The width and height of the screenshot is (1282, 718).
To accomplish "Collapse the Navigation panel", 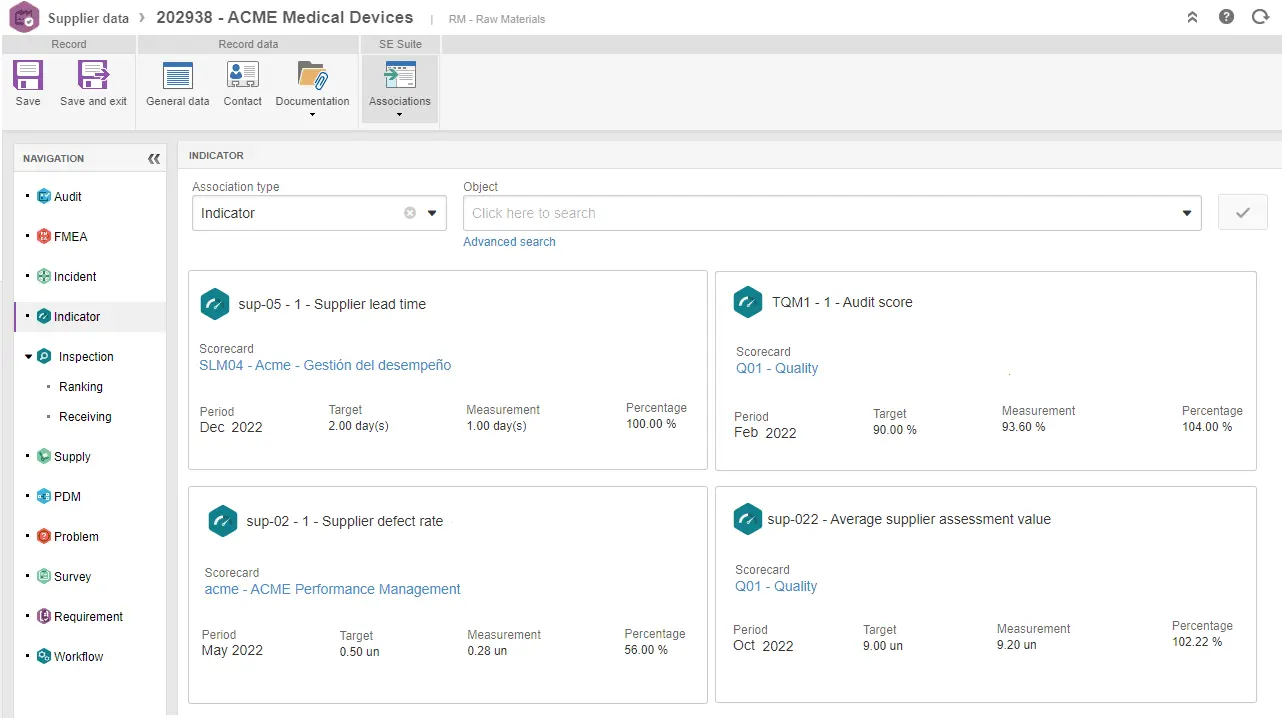I will tap(154, 158).
